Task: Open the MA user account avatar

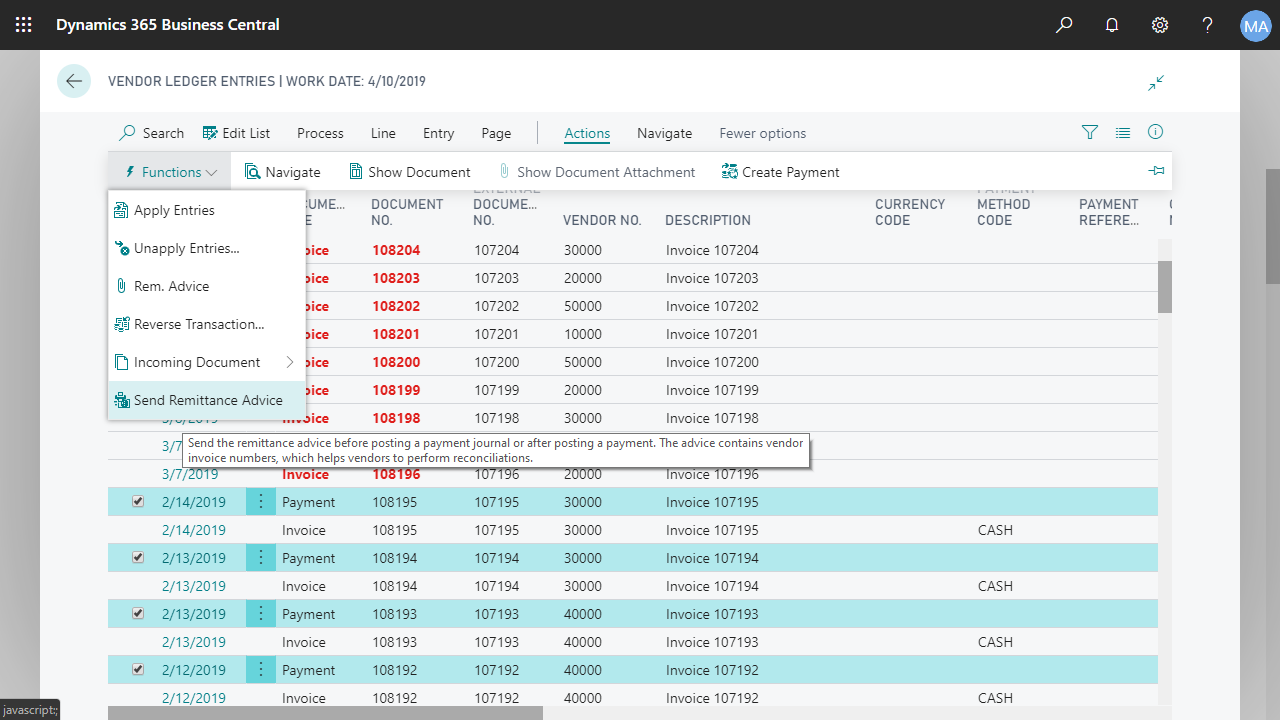Action: [1255, 25]
